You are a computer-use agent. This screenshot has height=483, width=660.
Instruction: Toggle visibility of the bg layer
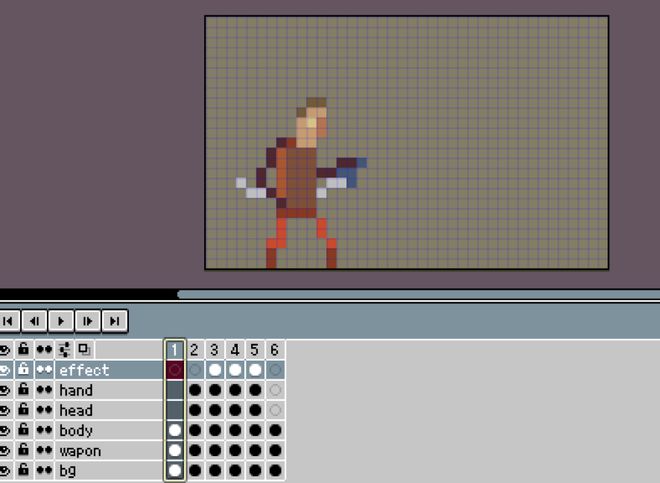point(6,470)
